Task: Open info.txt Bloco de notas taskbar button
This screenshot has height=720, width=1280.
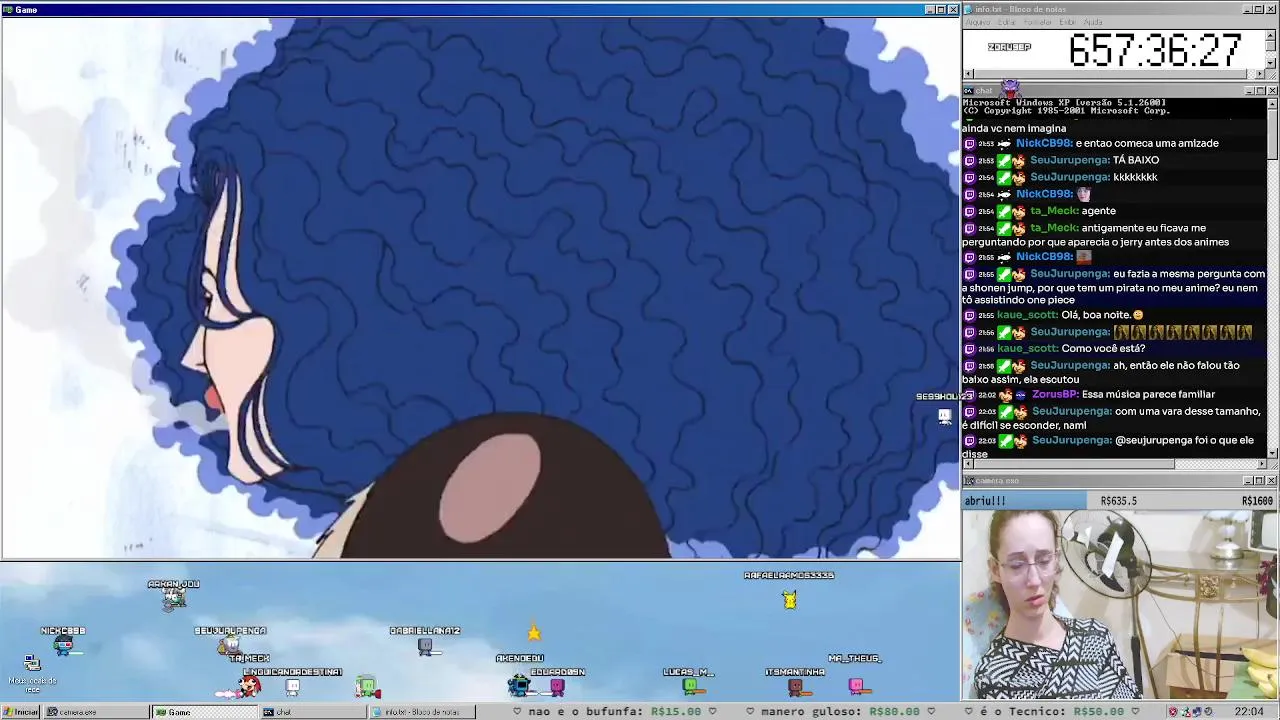Action: click(x=421, y=712)
